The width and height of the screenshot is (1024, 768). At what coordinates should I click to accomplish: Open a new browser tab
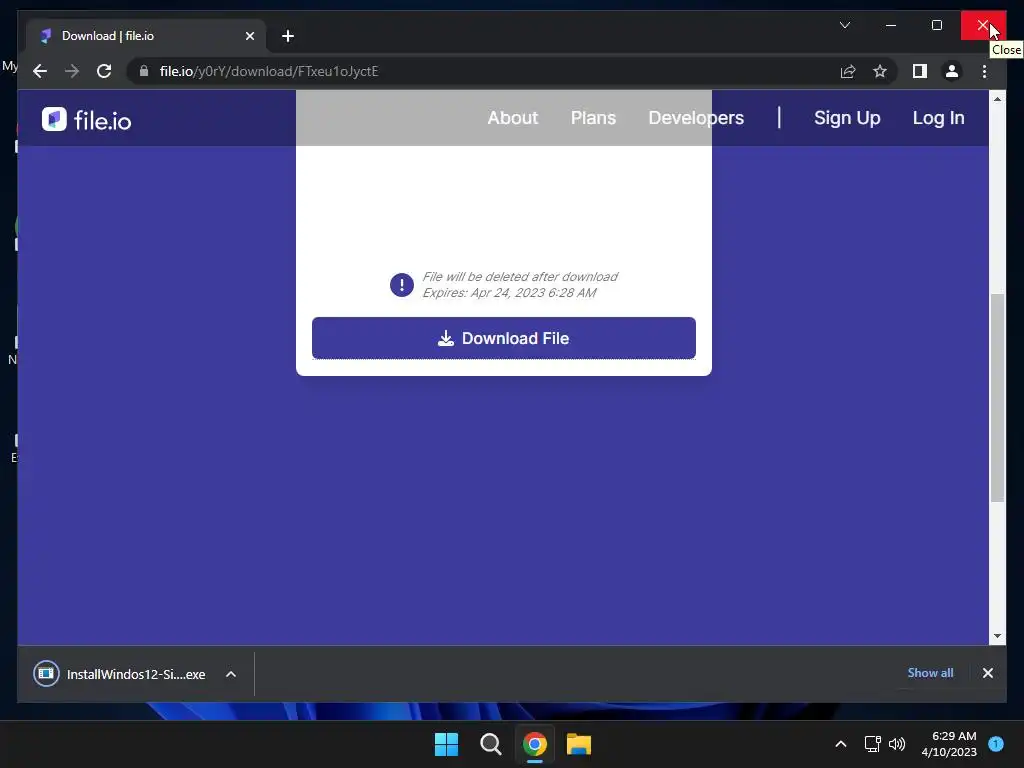288,36
